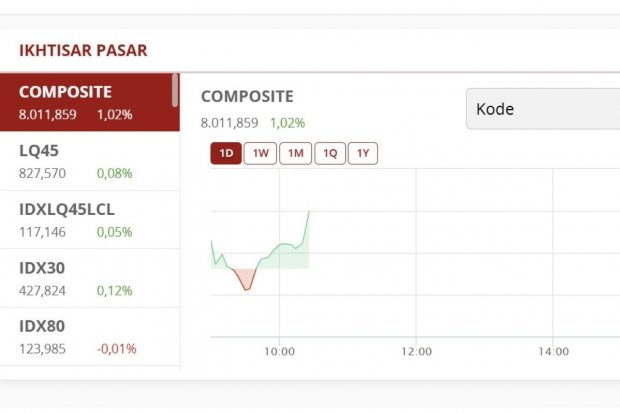Image resolution: width=620 pixels, height=413 pixels.
Task: Select the IDX80 index row
Action: [88, 337]
